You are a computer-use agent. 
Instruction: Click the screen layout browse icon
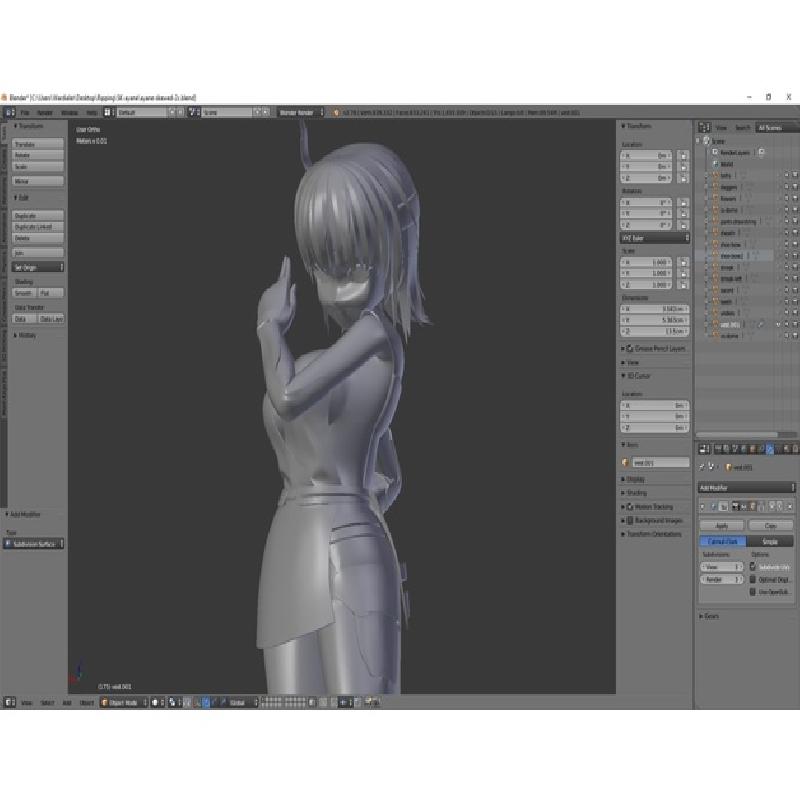pos(107,112)
